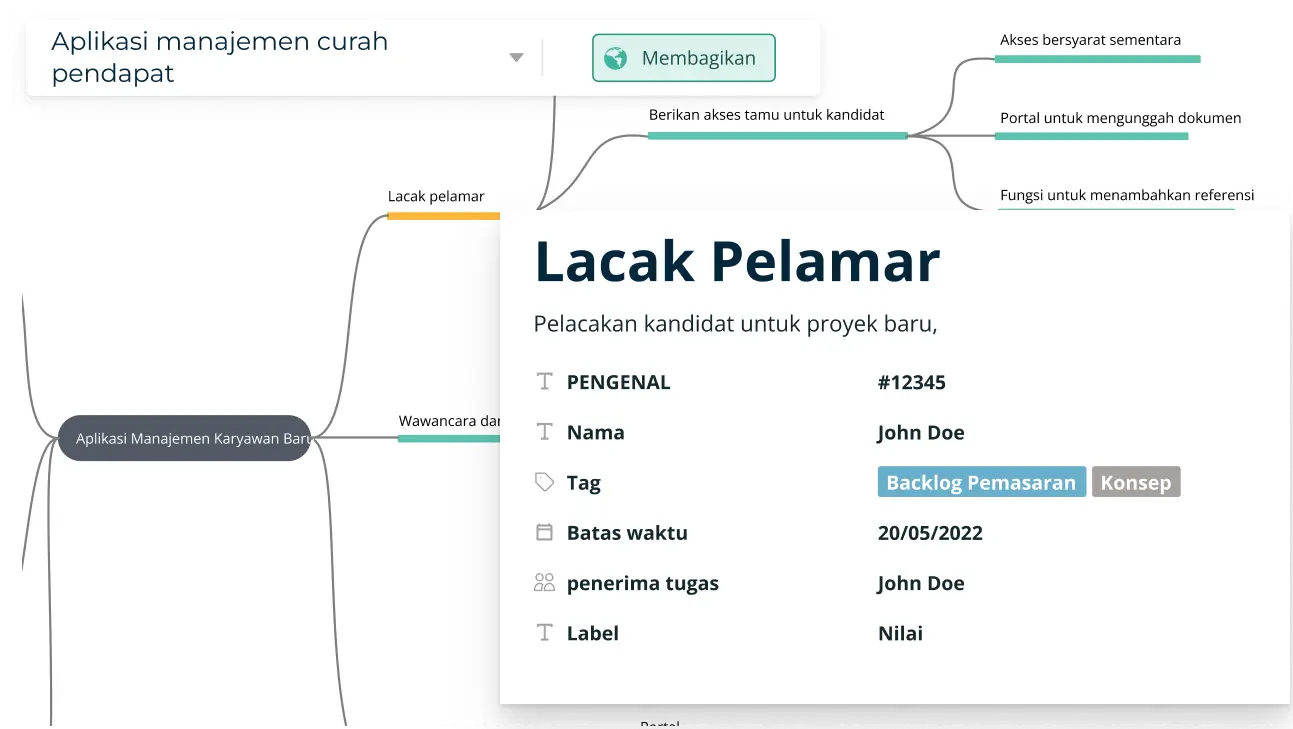Click the people icon beside penerima tugas
Screen dimensions: 1293x729
click(x=544, y=582)
